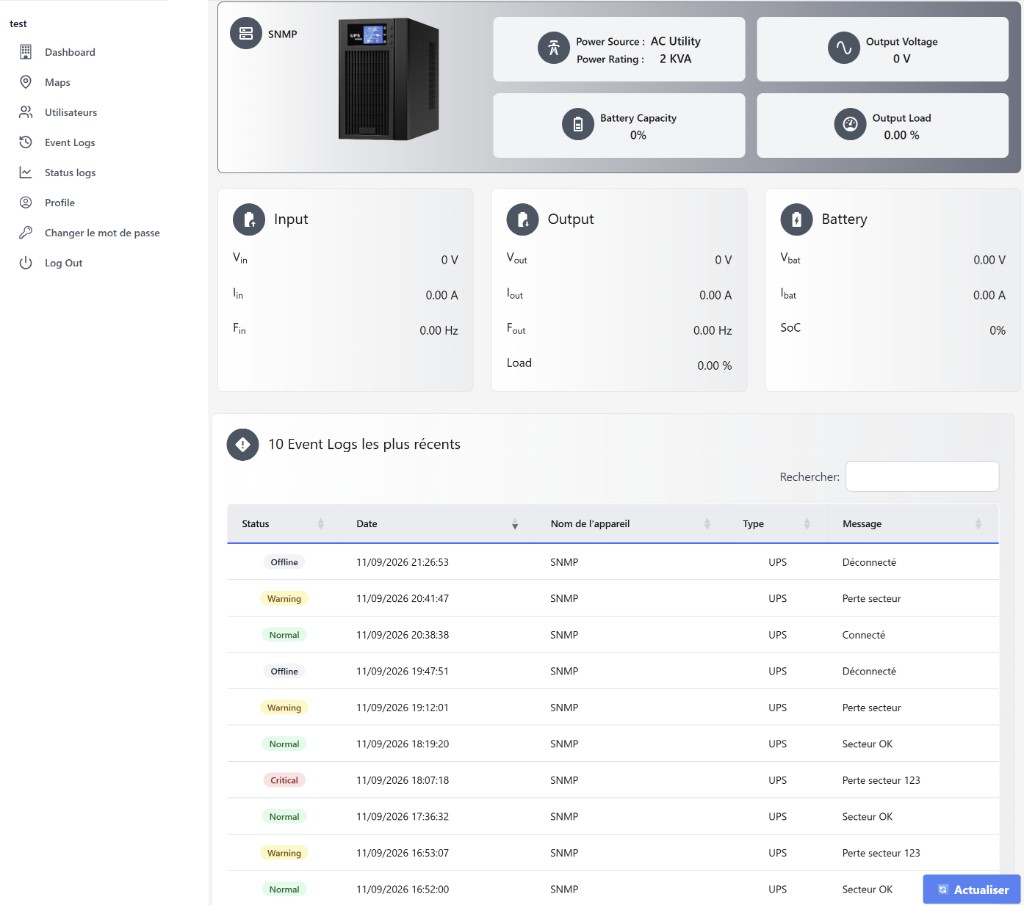Open Status logs page

point(70,172)
